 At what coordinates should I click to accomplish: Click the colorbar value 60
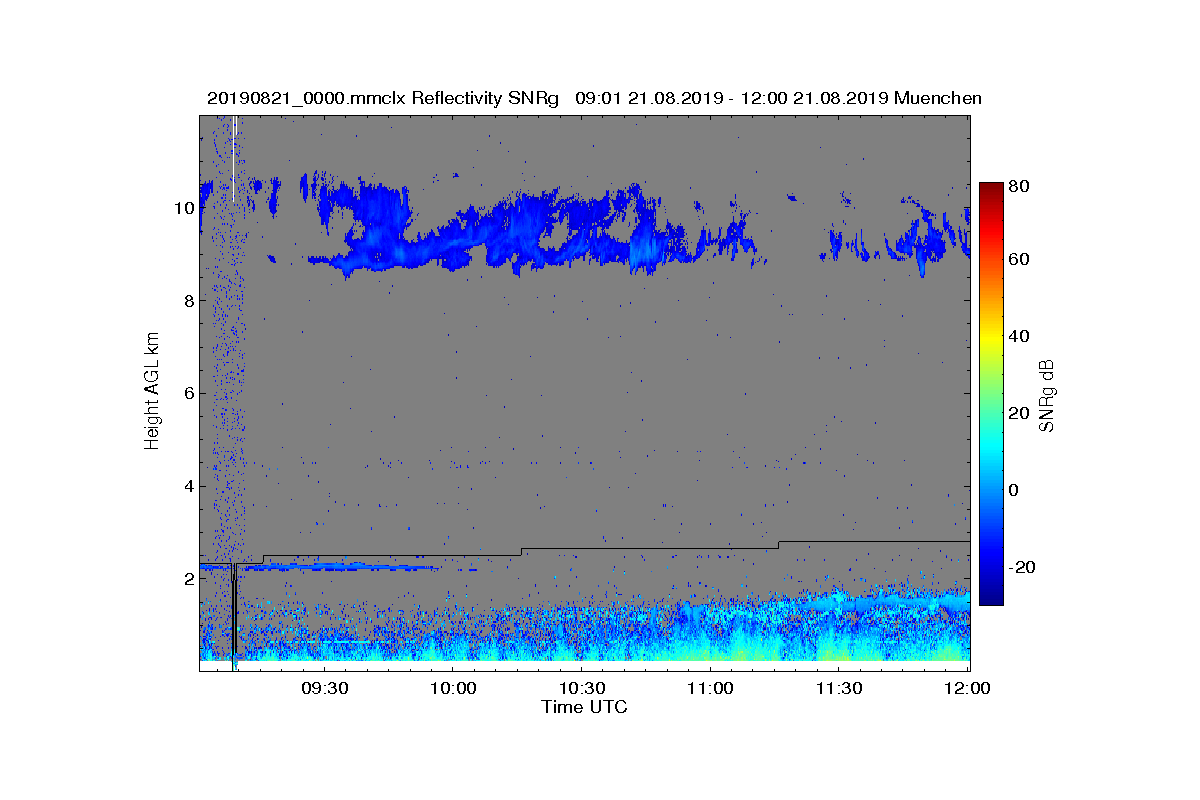(x=1020, y=260)
